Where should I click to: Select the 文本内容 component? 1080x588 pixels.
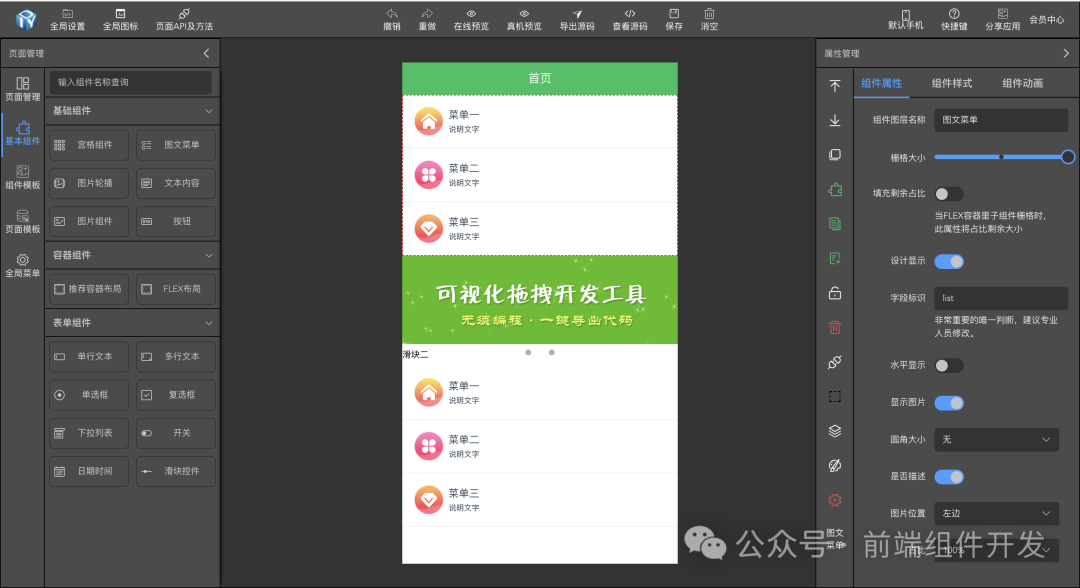pos(176,183)
